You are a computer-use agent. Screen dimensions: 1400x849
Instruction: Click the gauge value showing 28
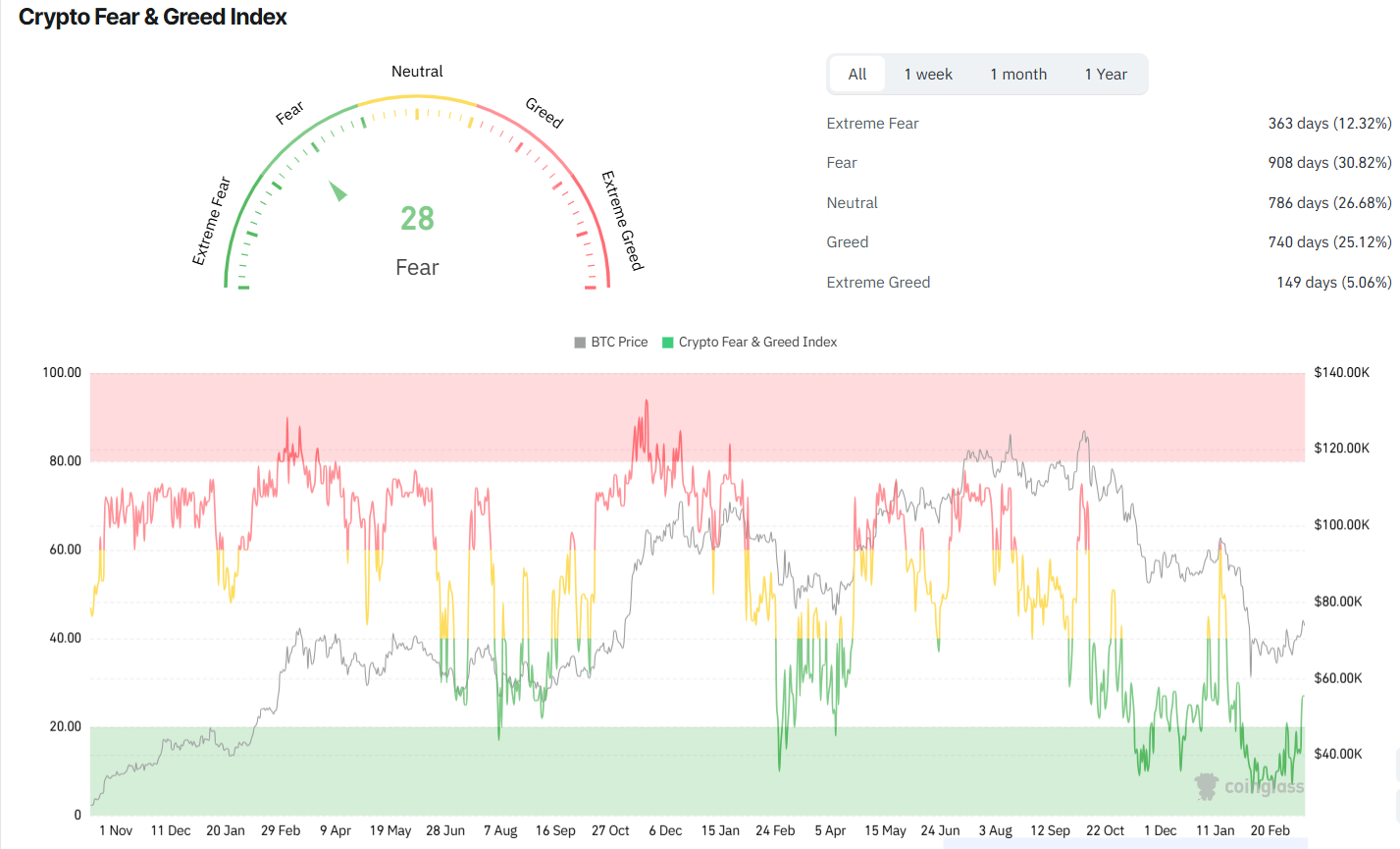pos(417,218)
